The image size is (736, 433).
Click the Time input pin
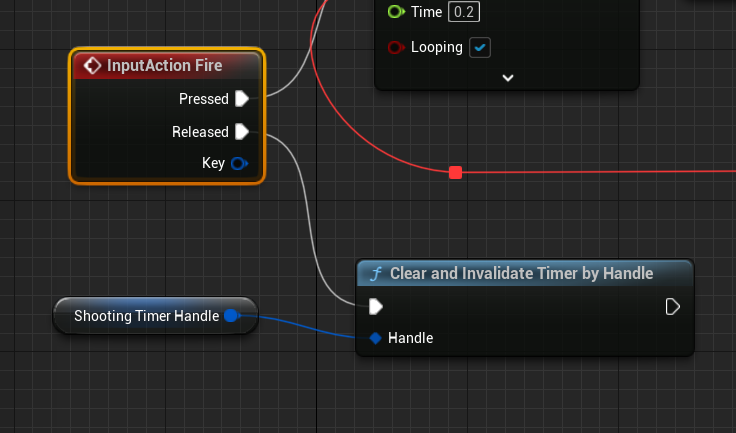(396, 12)
